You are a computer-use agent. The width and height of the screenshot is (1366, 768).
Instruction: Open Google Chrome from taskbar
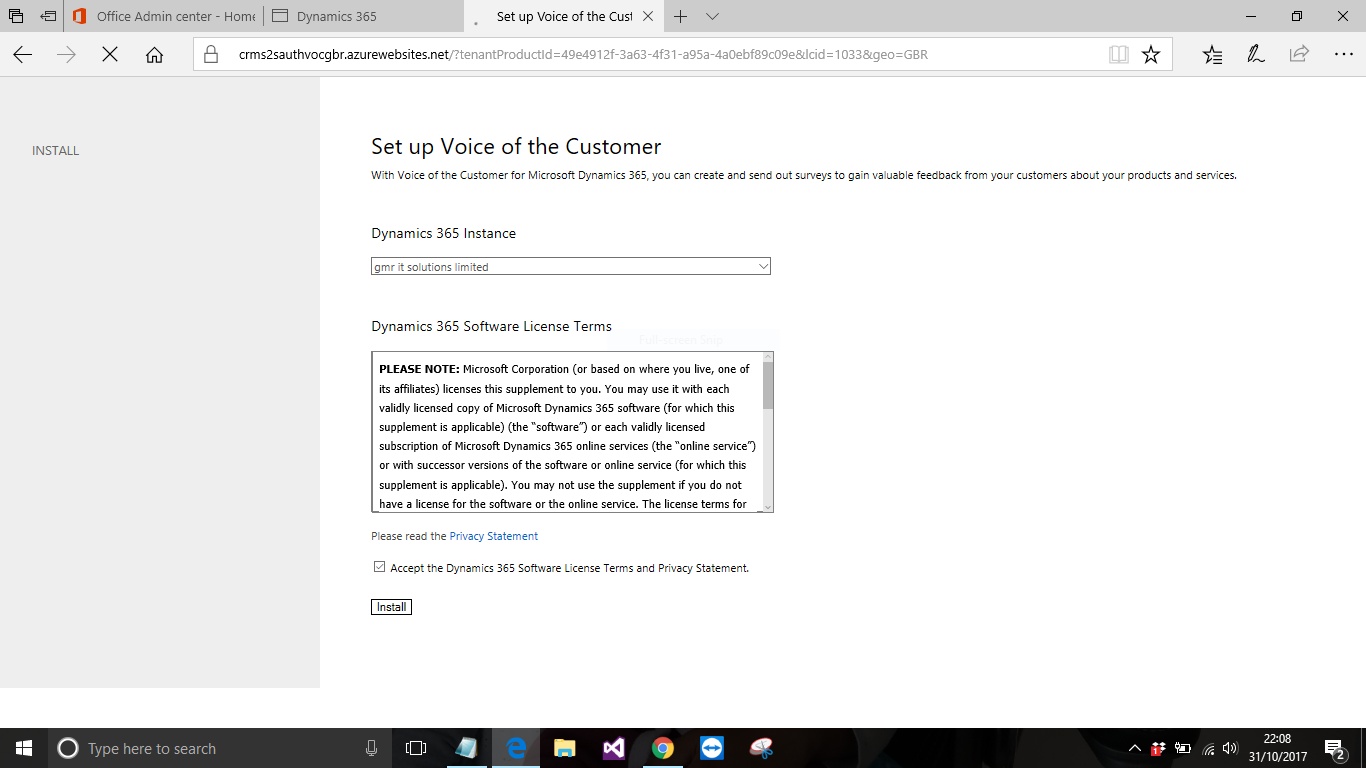663,748
